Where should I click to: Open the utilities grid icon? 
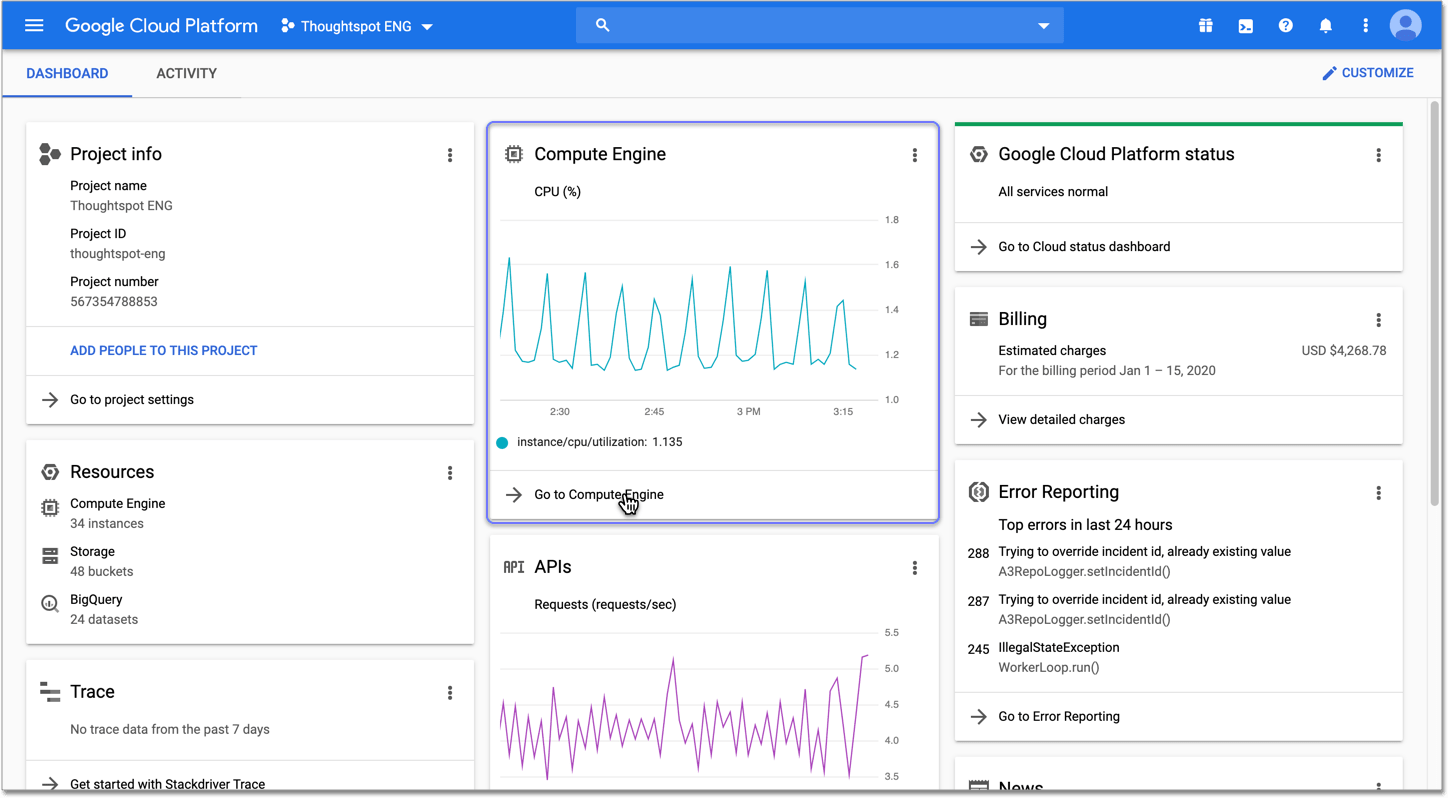(x=1205, y=25)
